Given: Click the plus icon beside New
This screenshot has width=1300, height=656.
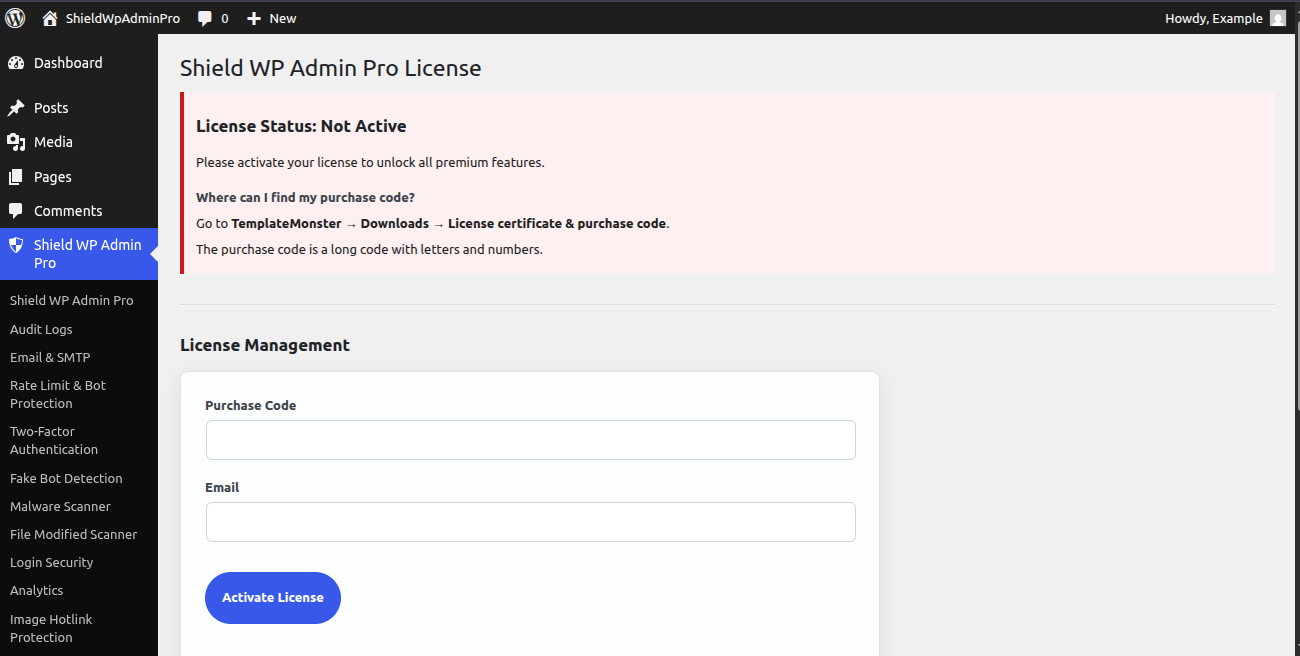Looking at the screenshot, I should (254, 18).
